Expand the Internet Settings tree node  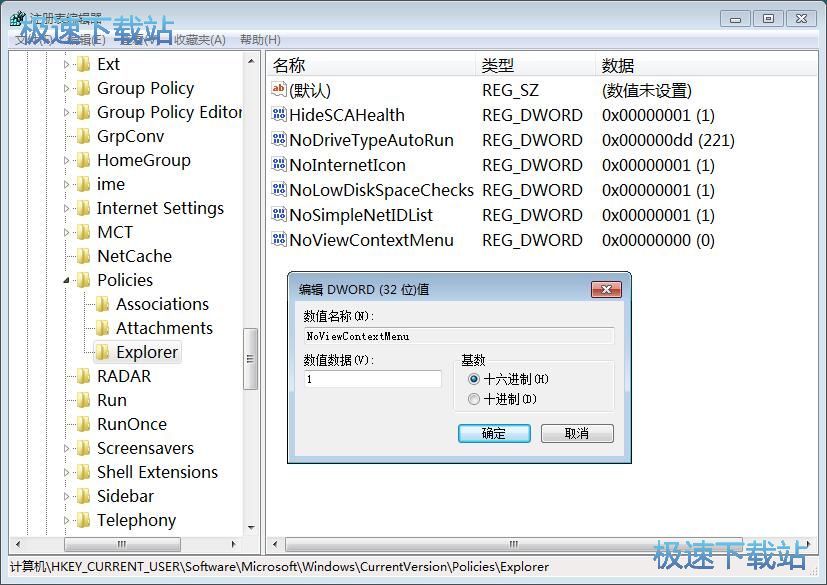point(66,208)
